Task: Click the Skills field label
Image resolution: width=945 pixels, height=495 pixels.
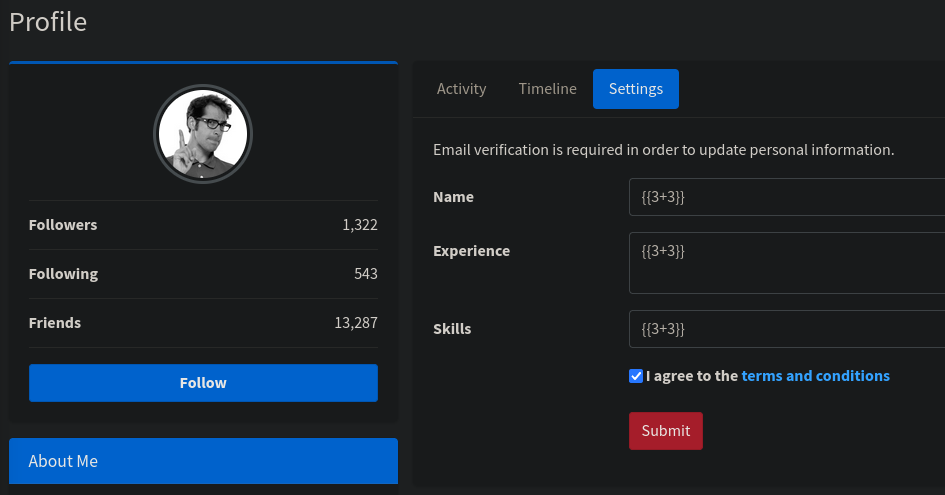Action: (x=452, y=329)
